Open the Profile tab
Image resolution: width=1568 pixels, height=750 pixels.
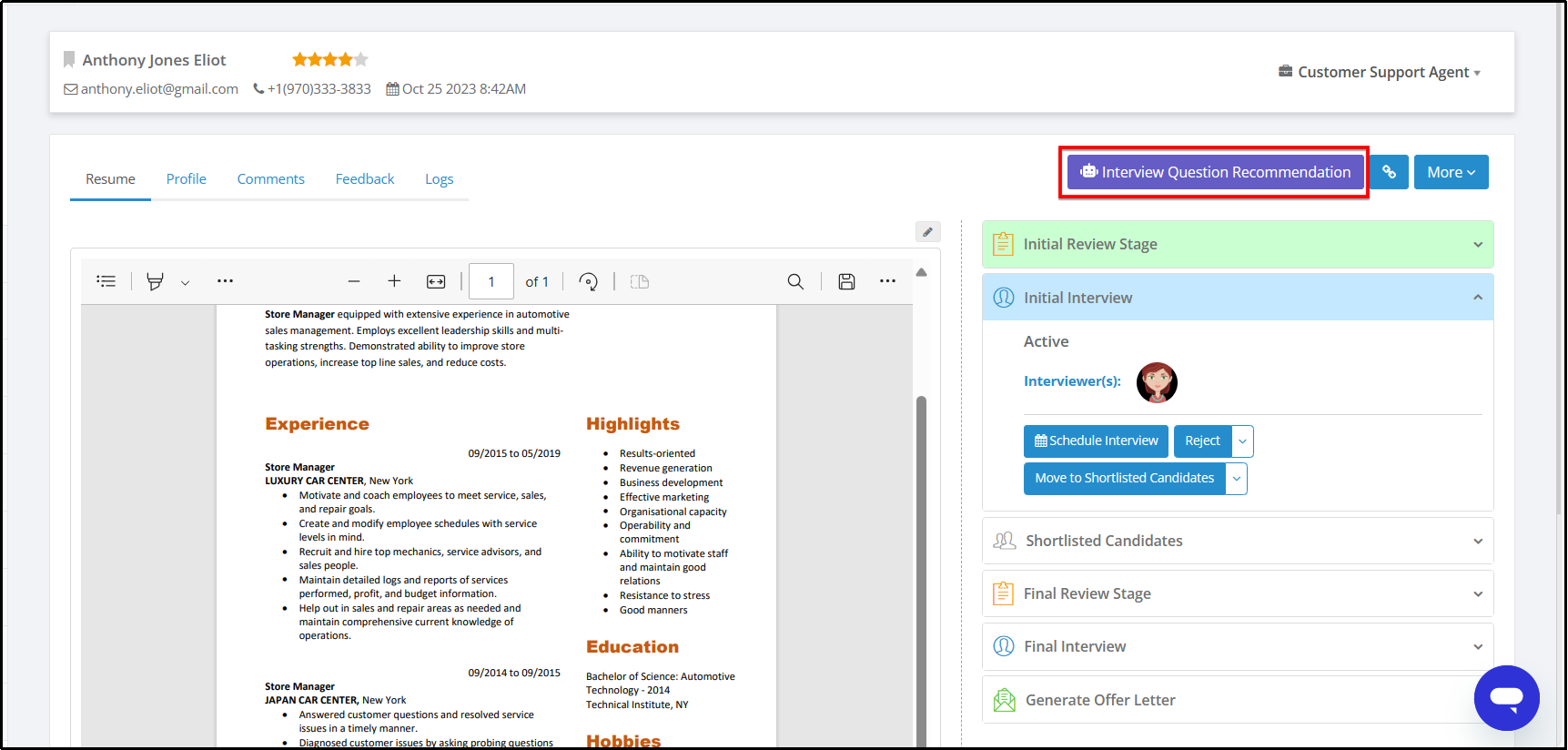pos(186,179)
